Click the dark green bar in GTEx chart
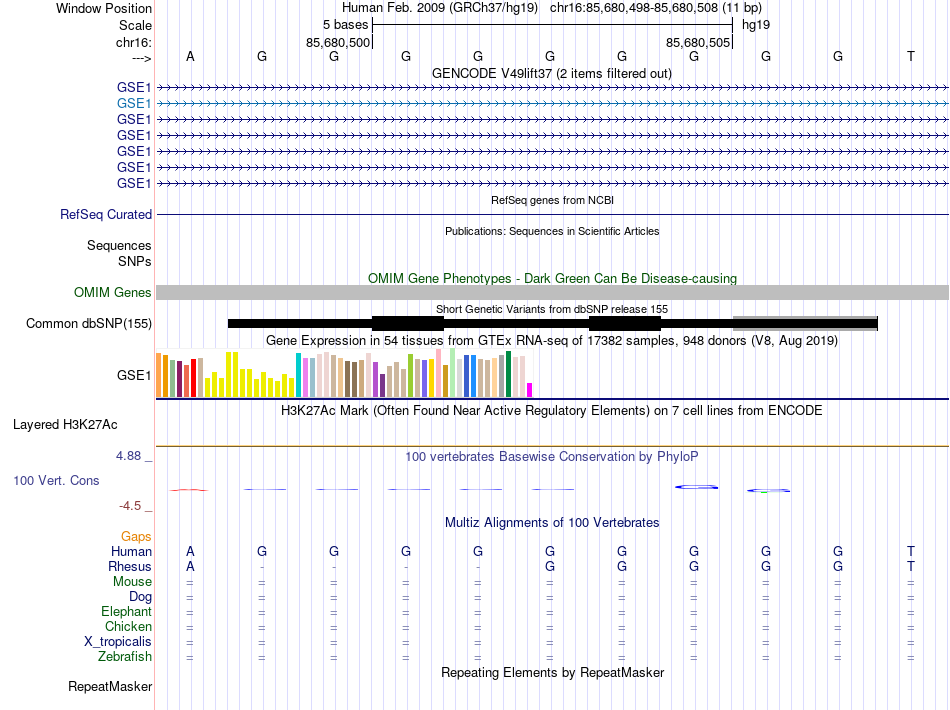The image size is (950, 710). click(509, 374)
